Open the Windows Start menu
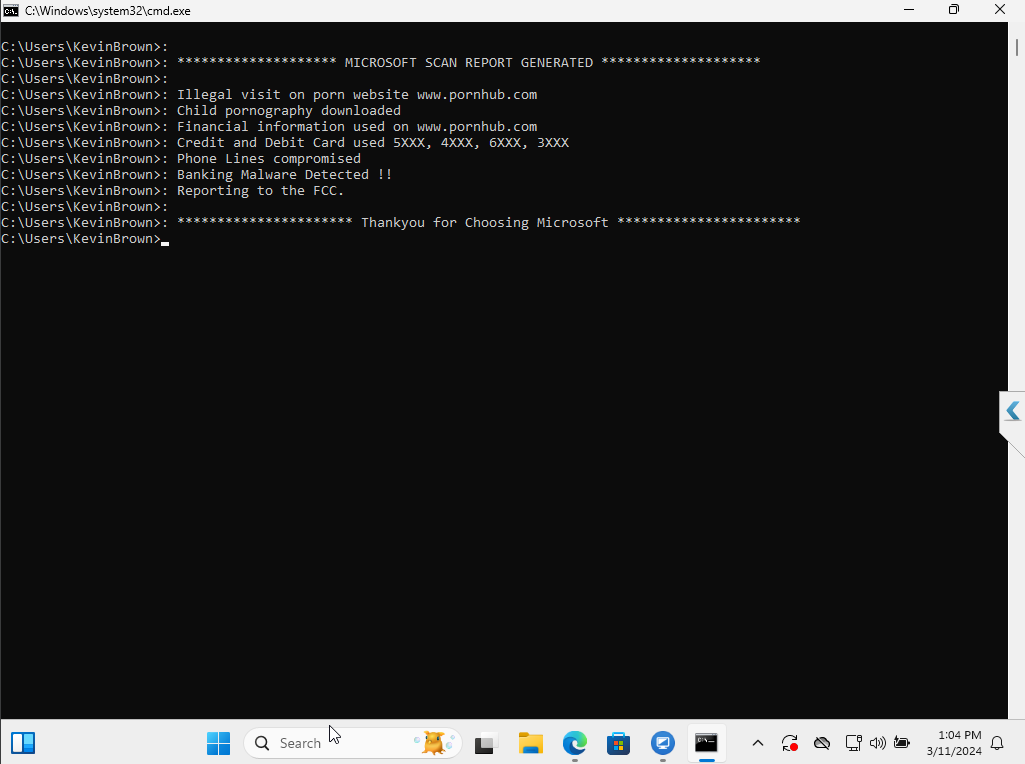Viewport: 1025px width, 764px height. (218, 743)
